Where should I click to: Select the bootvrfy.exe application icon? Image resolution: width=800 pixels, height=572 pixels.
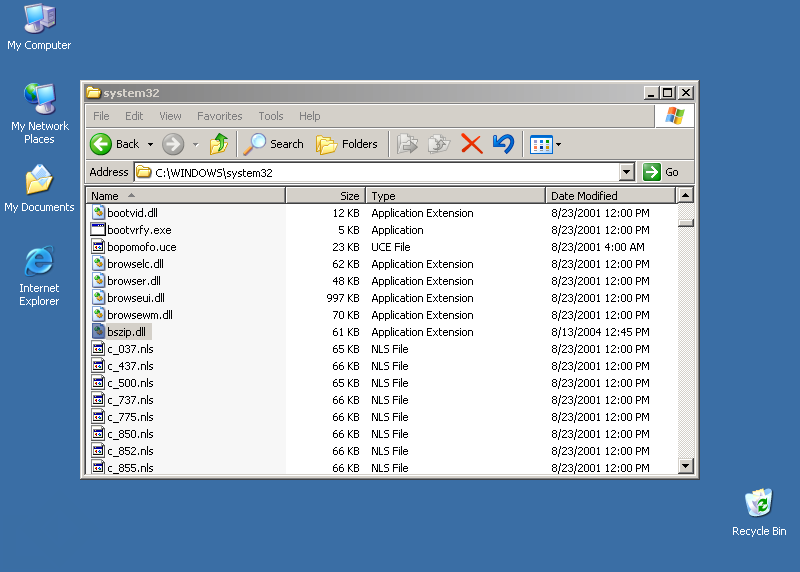click(98, 230)
